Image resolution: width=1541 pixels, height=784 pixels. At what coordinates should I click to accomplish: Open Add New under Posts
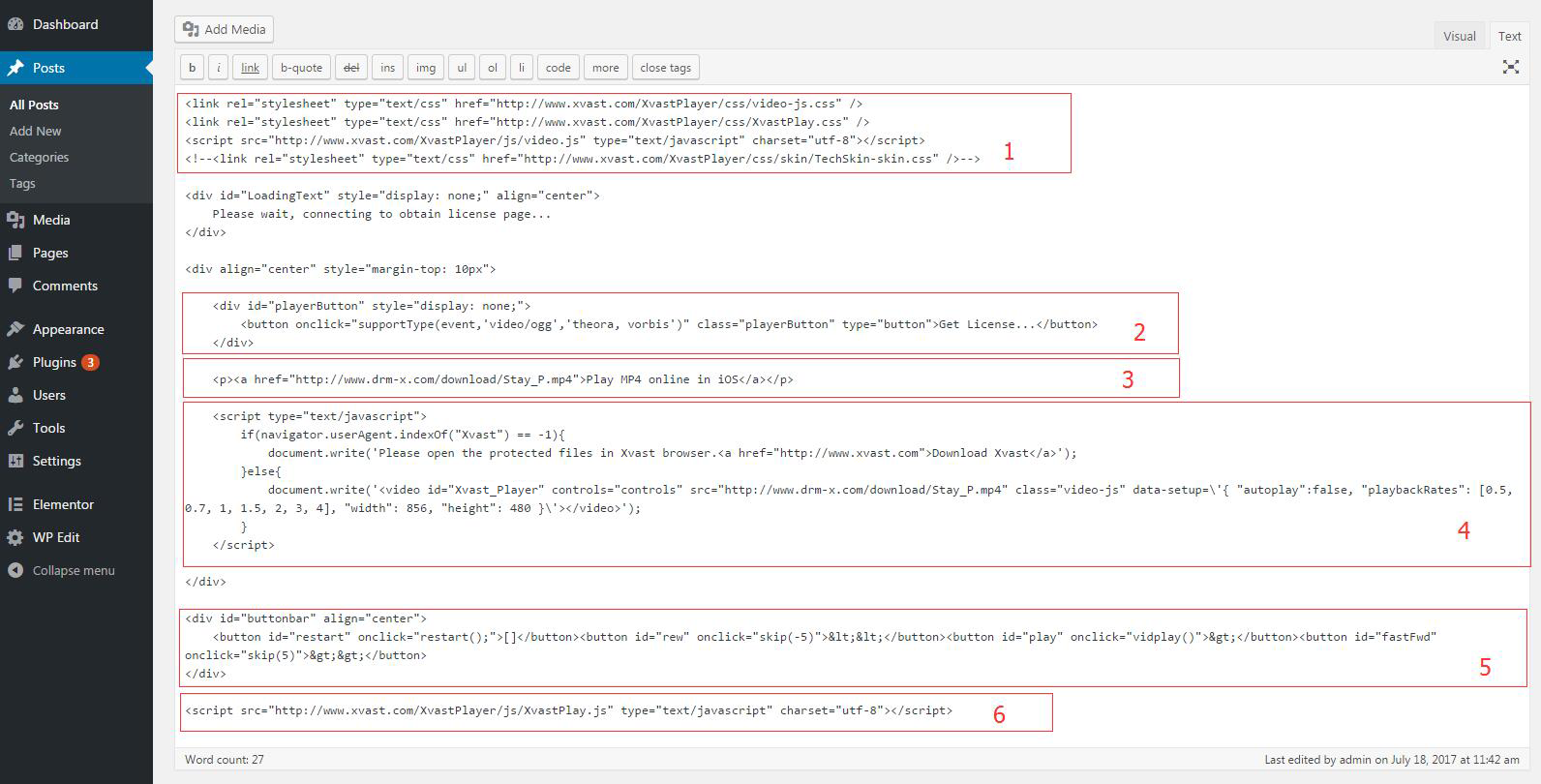click(35, 131)
